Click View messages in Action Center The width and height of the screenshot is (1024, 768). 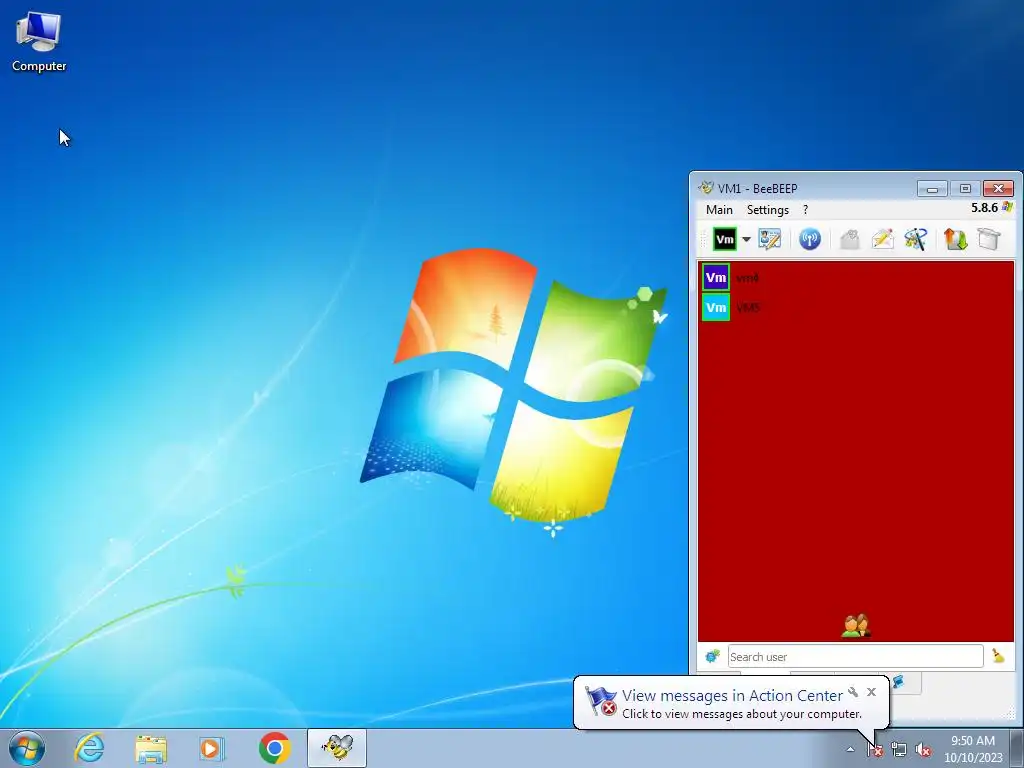[731, 696]
